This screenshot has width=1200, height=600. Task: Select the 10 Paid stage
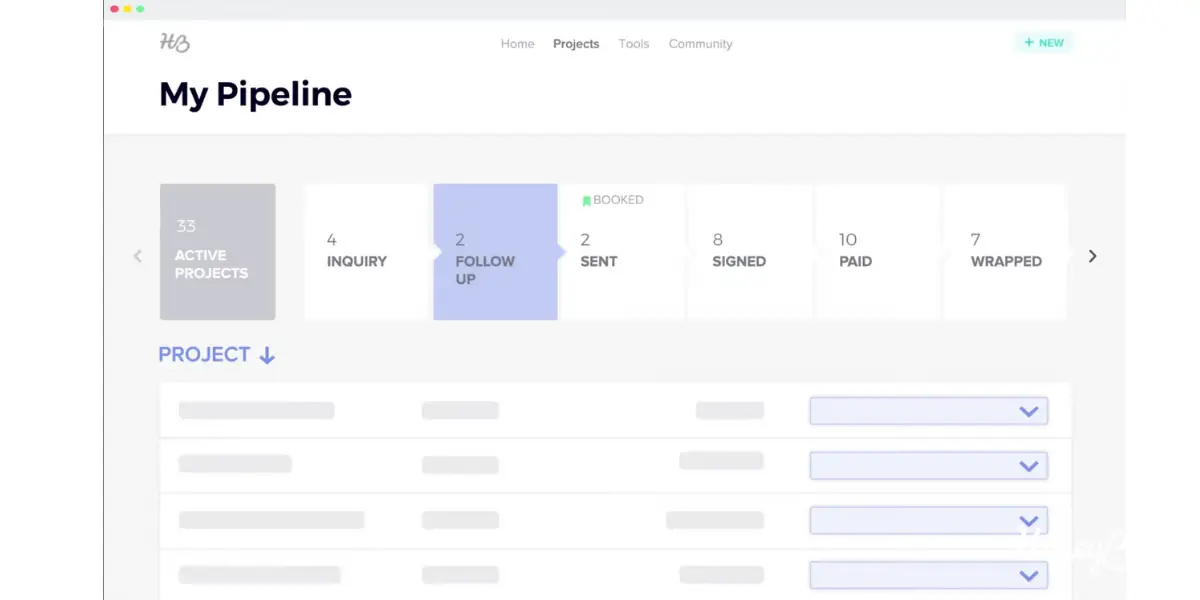[878, 252]
